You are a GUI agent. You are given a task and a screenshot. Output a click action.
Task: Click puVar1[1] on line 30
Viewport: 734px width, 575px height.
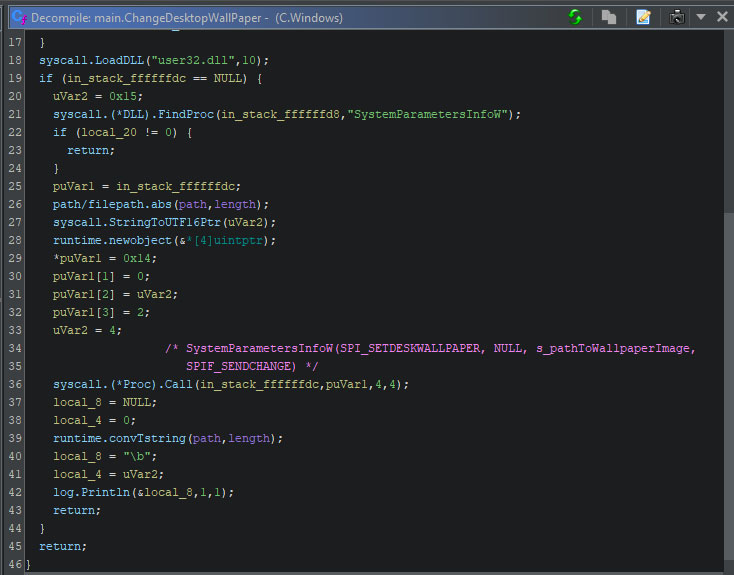pos(84,276)
